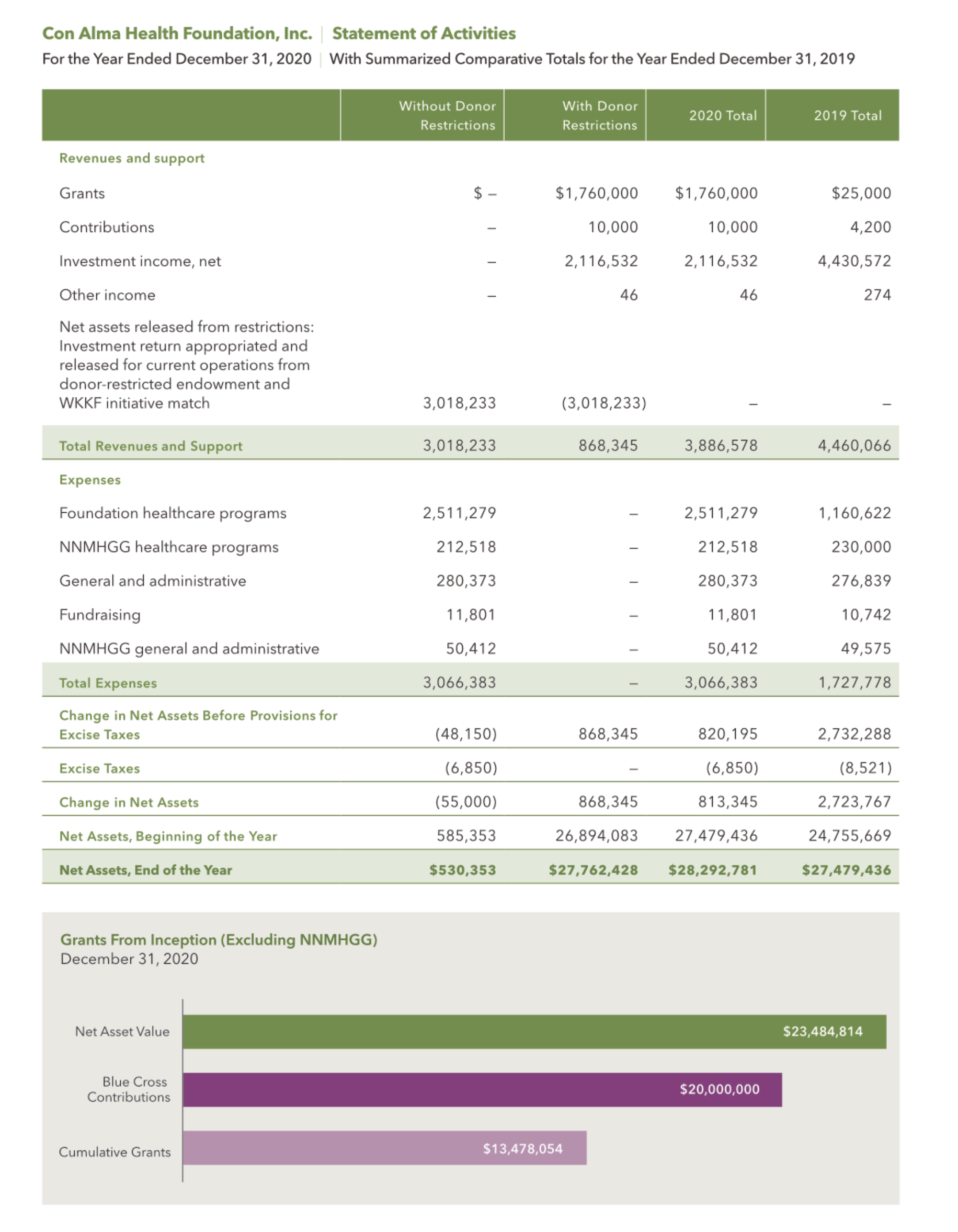
Task: Select the Total Revenues and Support row label
Action: (150, 446)
